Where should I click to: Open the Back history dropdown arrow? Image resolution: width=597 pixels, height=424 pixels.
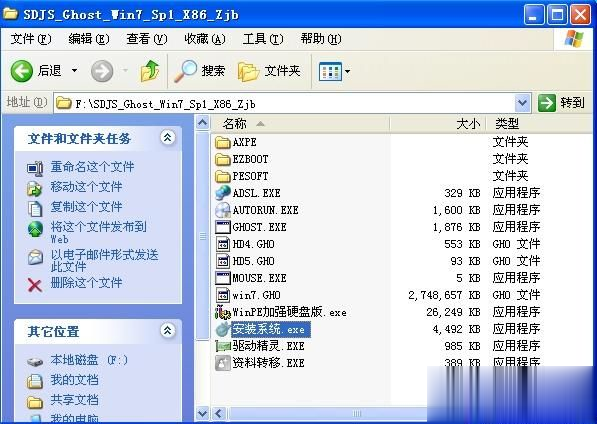click(75, 70)
